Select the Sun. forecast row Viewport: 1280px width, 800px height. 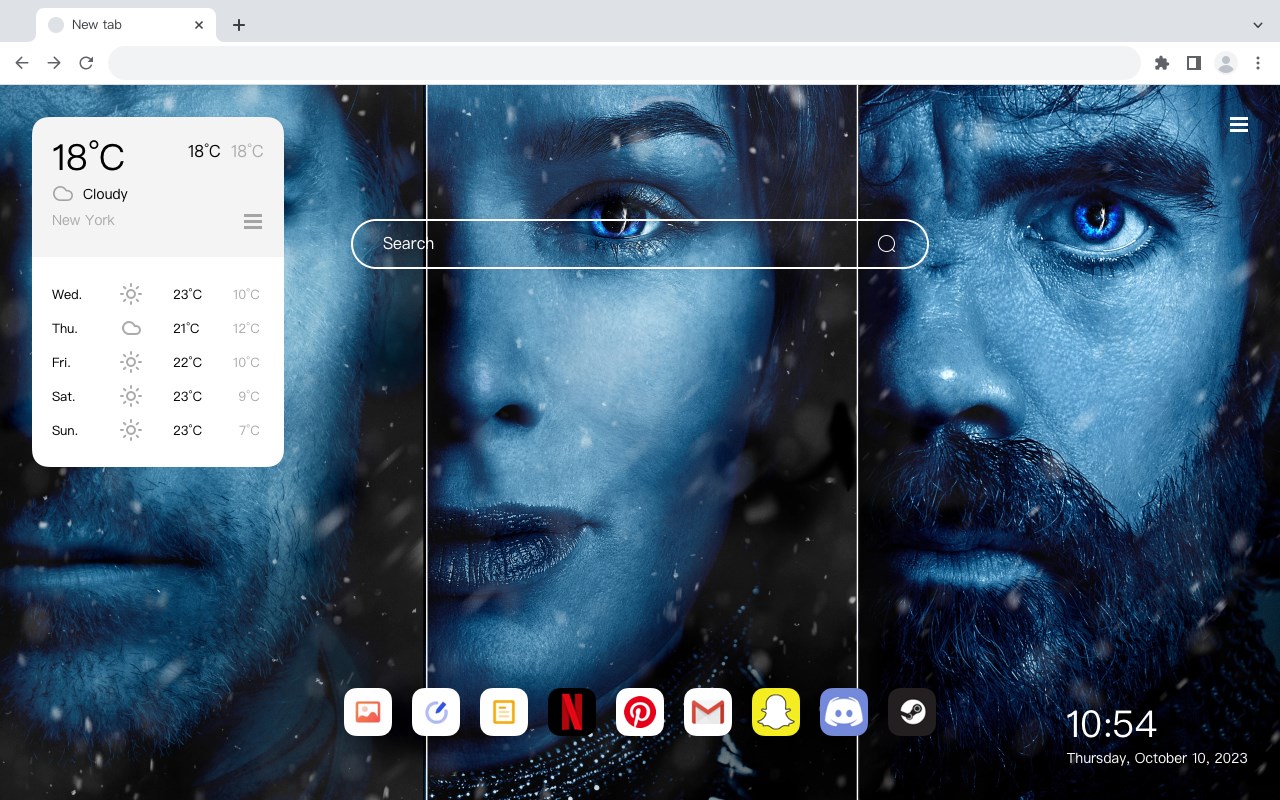point(158,430)
